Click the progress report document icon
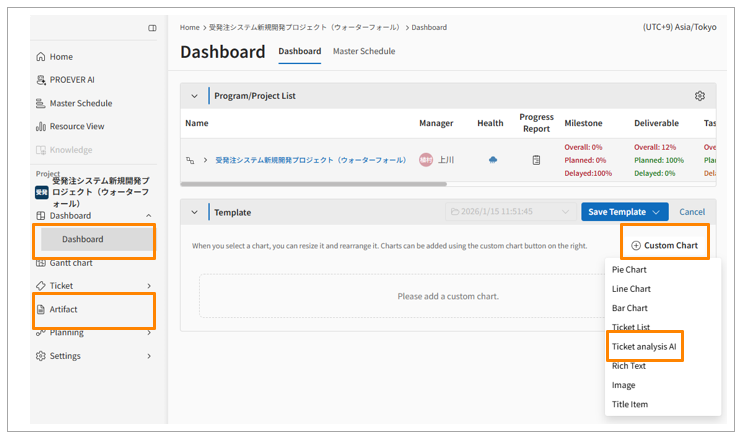This screenshot has width=741, height=439. 536,160
